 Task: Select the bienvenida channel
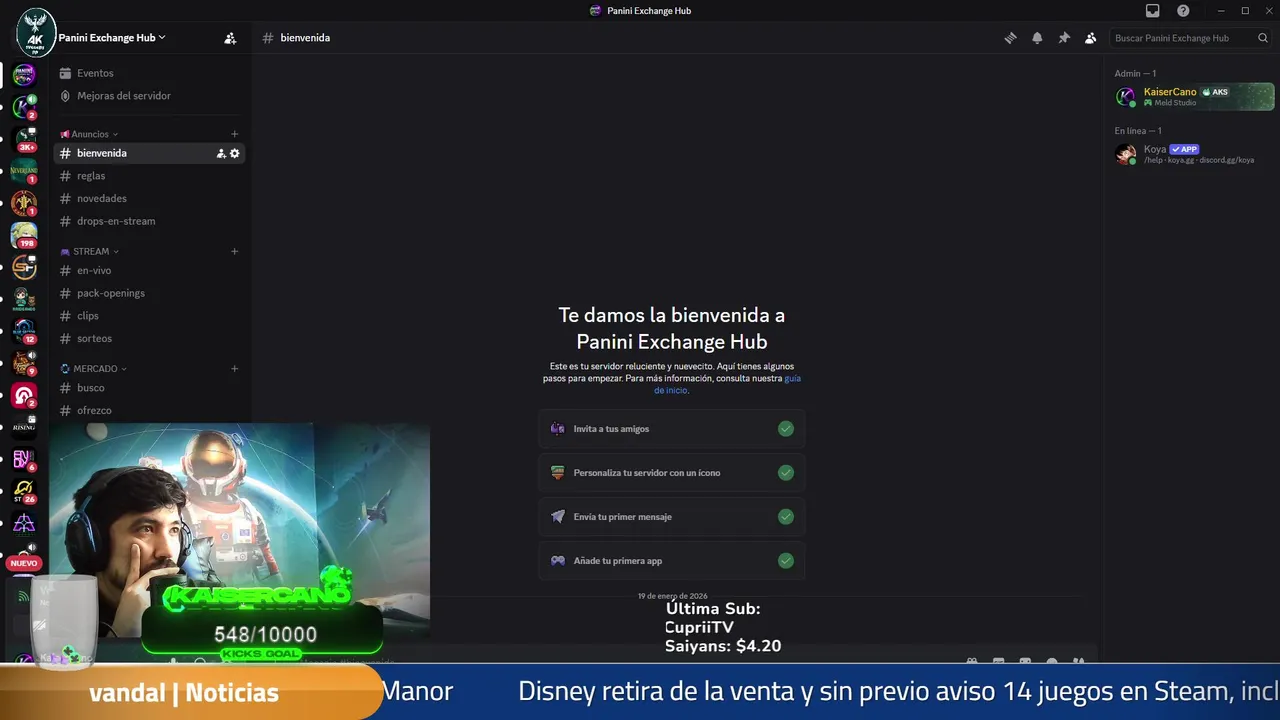click(x=151, y=153)
